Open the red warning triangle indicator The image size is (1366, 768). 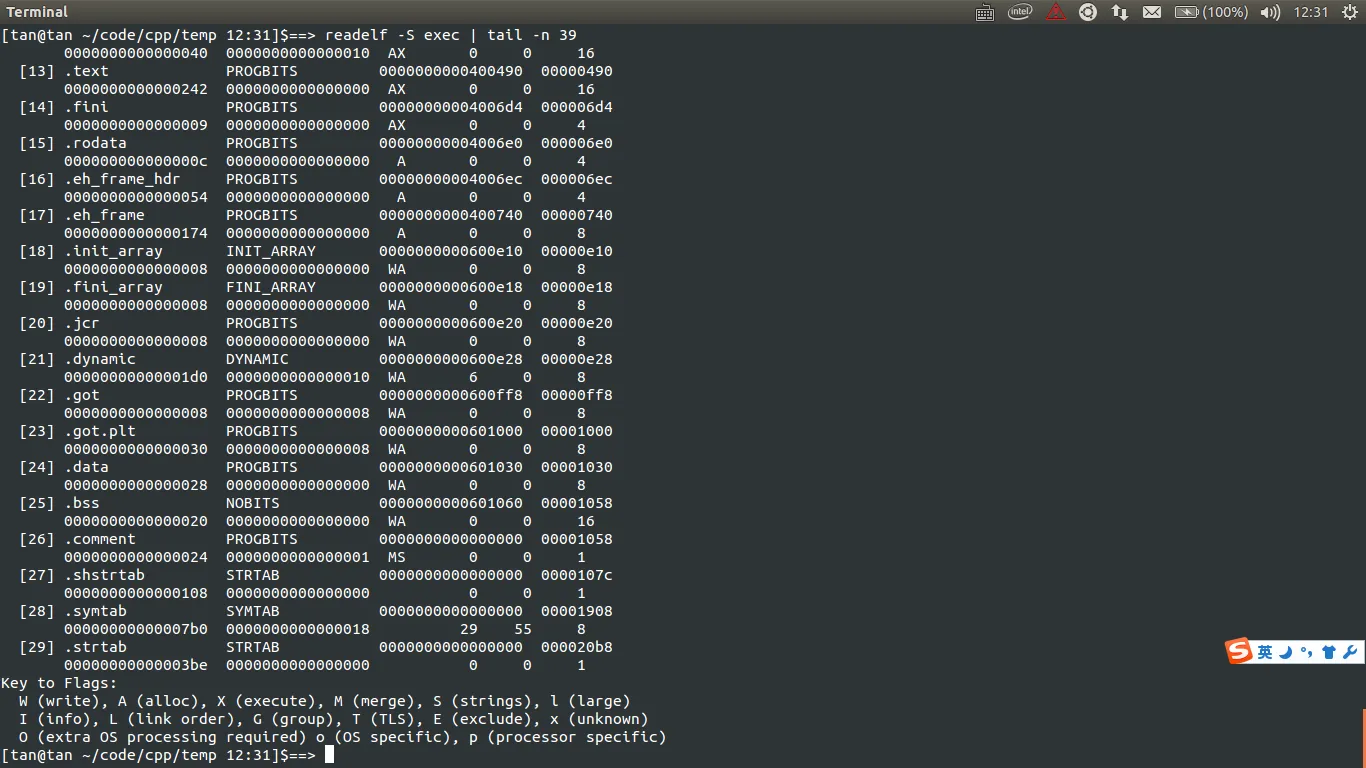(1056, 12)
